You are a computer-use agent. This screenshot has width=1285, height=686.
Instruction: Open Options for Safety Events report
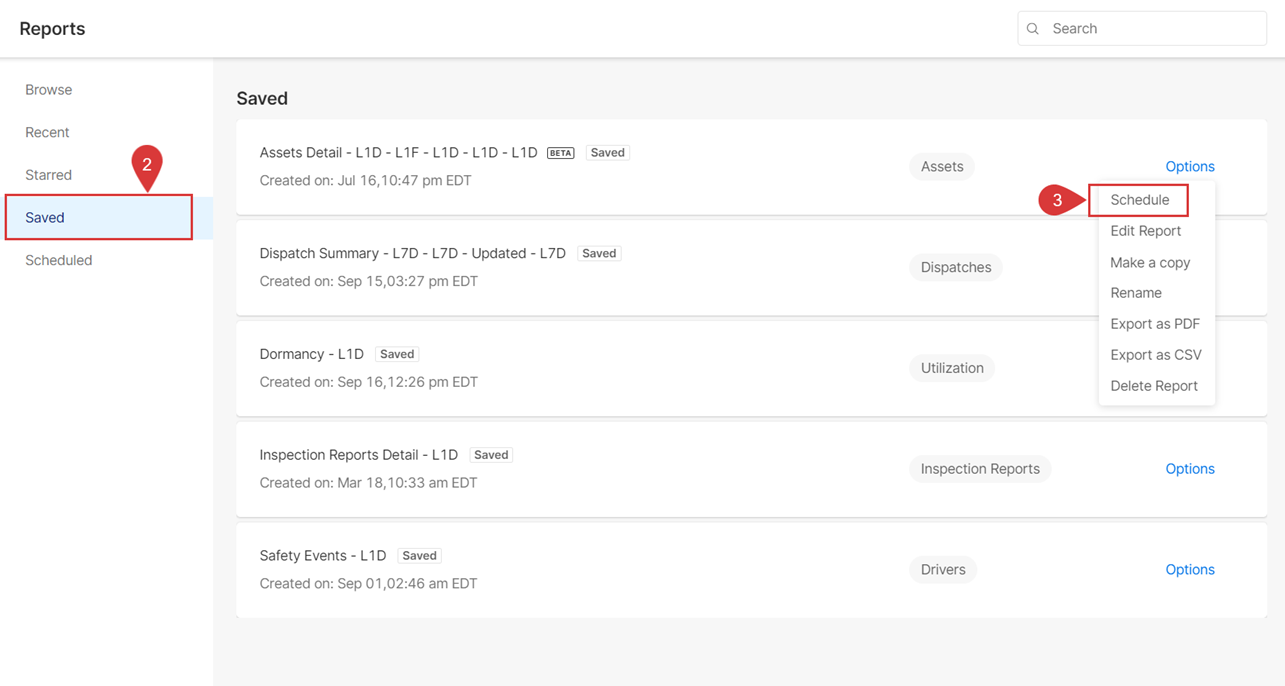pyautogui.click(x=1189, y=570)
